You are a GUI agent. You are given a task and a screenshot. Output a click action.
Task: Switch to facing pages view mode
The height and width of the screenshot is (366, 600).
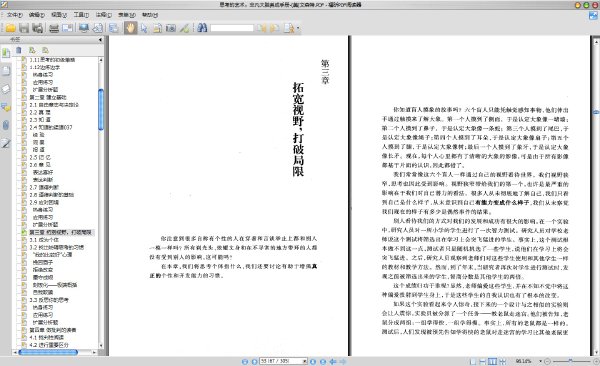492,361
